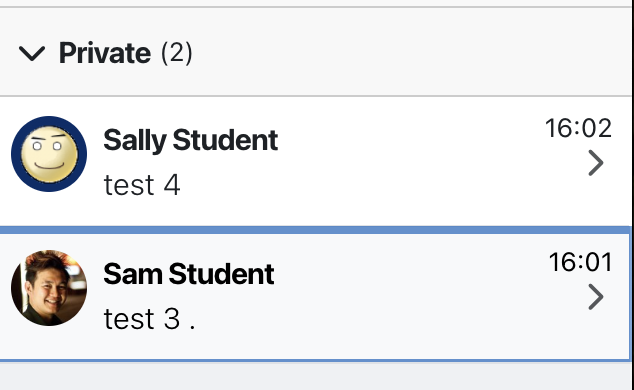634x390 pixels.
Task: Click the divider strip above the Private header
Action: pos(315,3)
